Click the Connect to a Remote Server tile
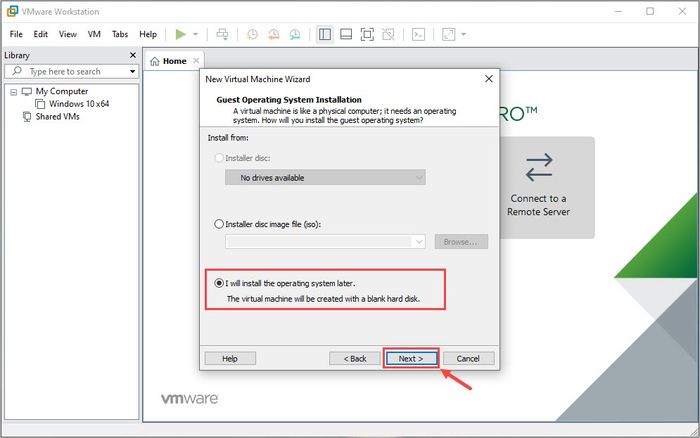700x438 pixels. click(546, 188)
